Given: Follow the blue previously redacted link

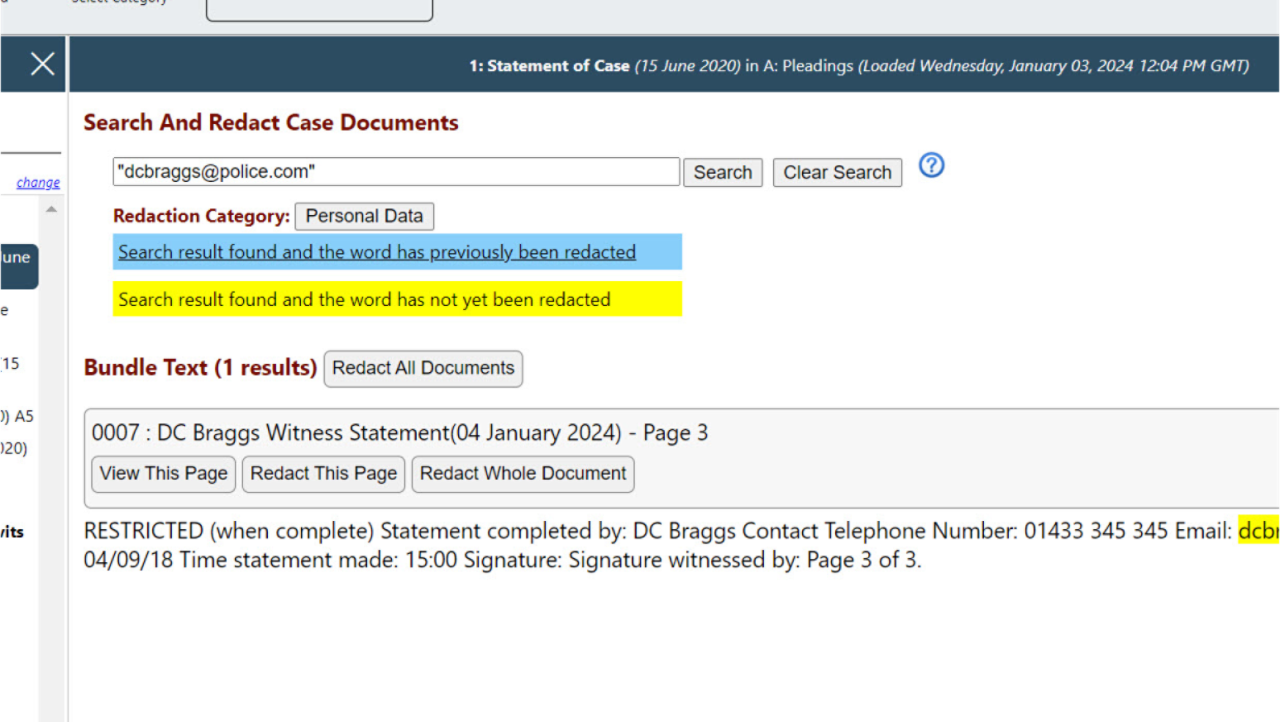Looking at the screenshot, I should pos(377,252).
